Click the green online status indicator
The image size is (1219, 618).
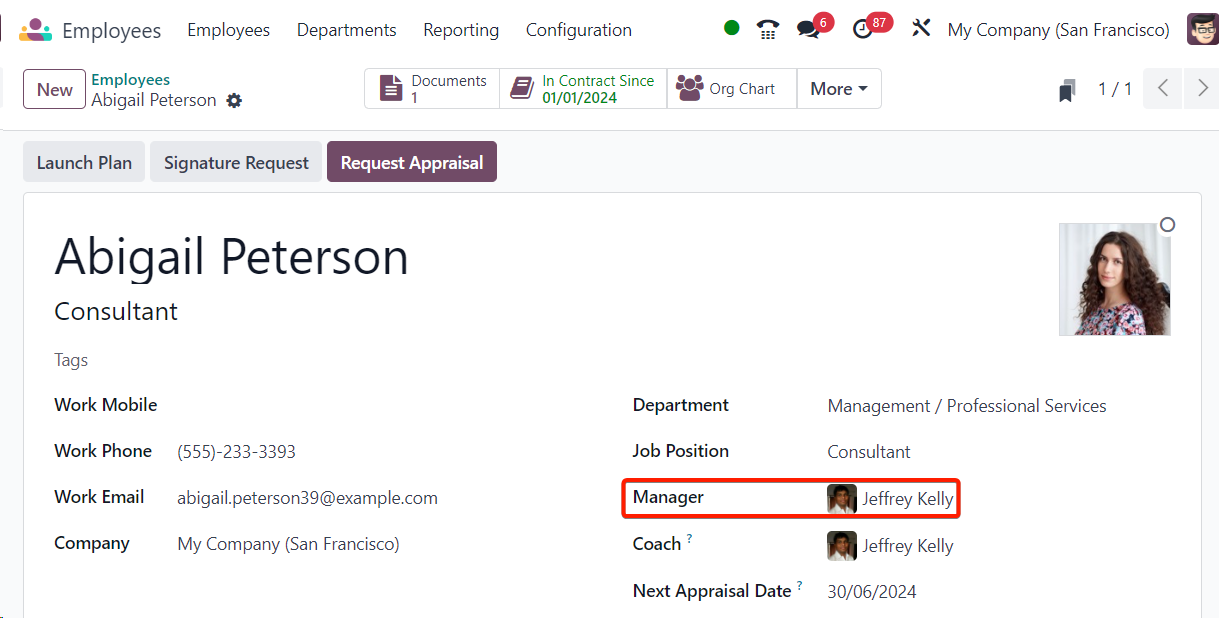pyautogui.click(x=732, y=28)
